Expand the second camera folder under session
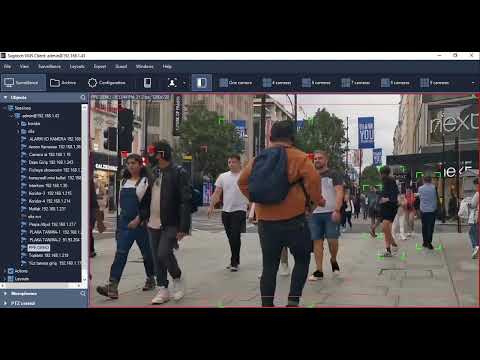 tap(18, 131)
